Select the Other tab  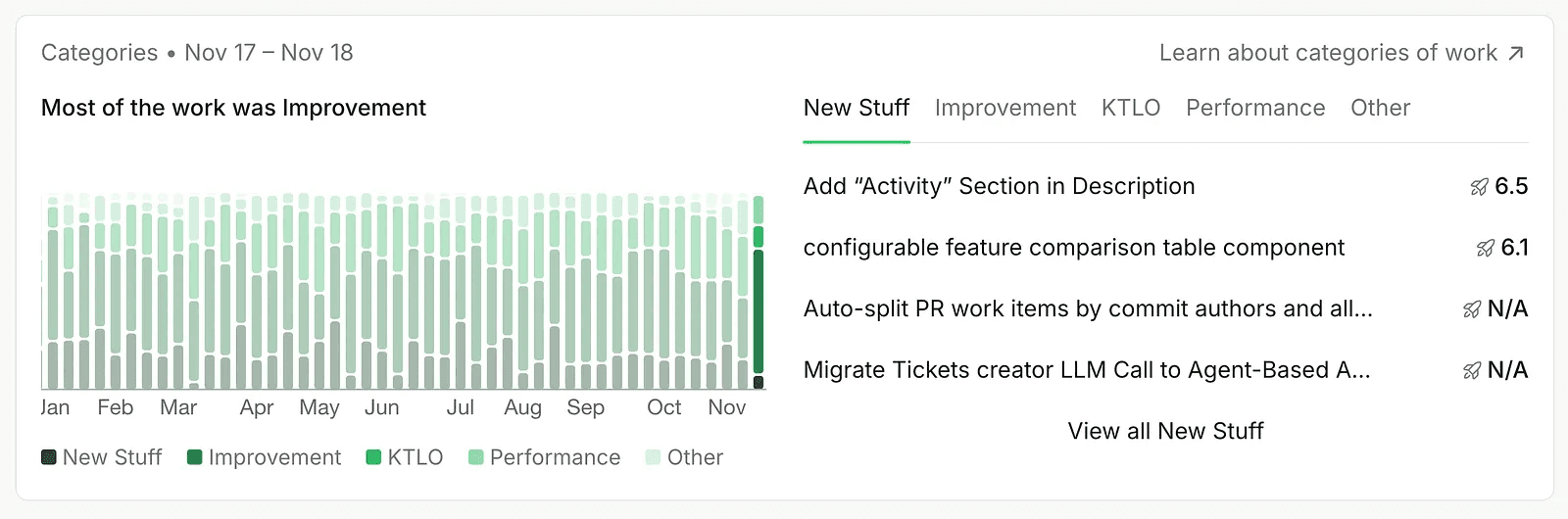pyautogui.click(x=1381, y=108)
